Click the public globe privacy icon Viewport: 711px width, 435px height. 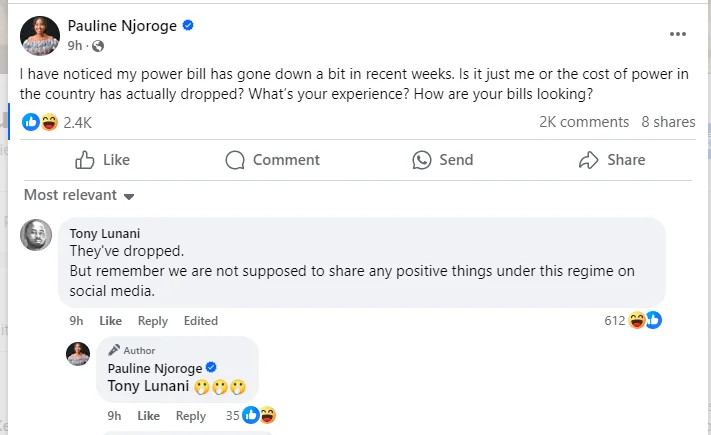(x=98, y=46)
